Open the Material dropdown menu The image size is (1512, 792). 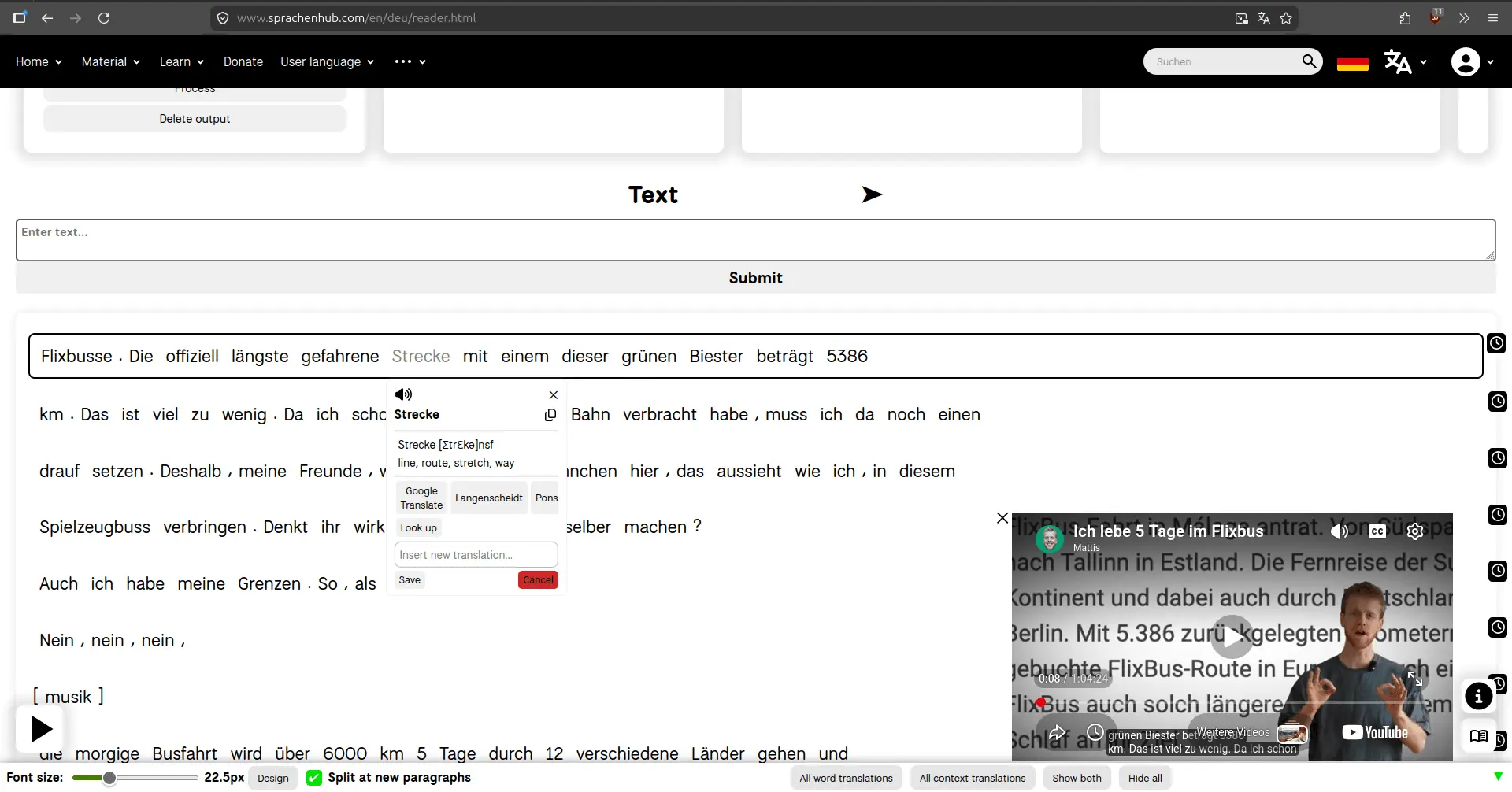tap(110, 61)
